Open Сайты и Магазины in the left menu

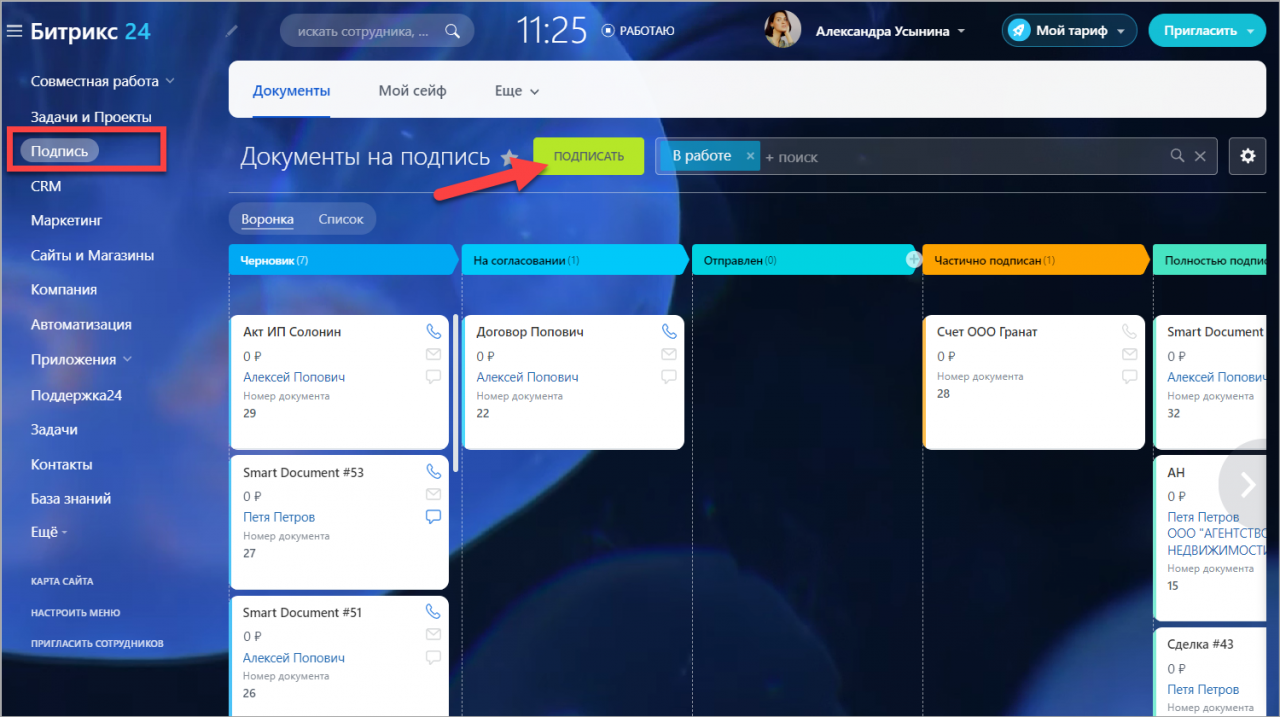coord(92,255)
